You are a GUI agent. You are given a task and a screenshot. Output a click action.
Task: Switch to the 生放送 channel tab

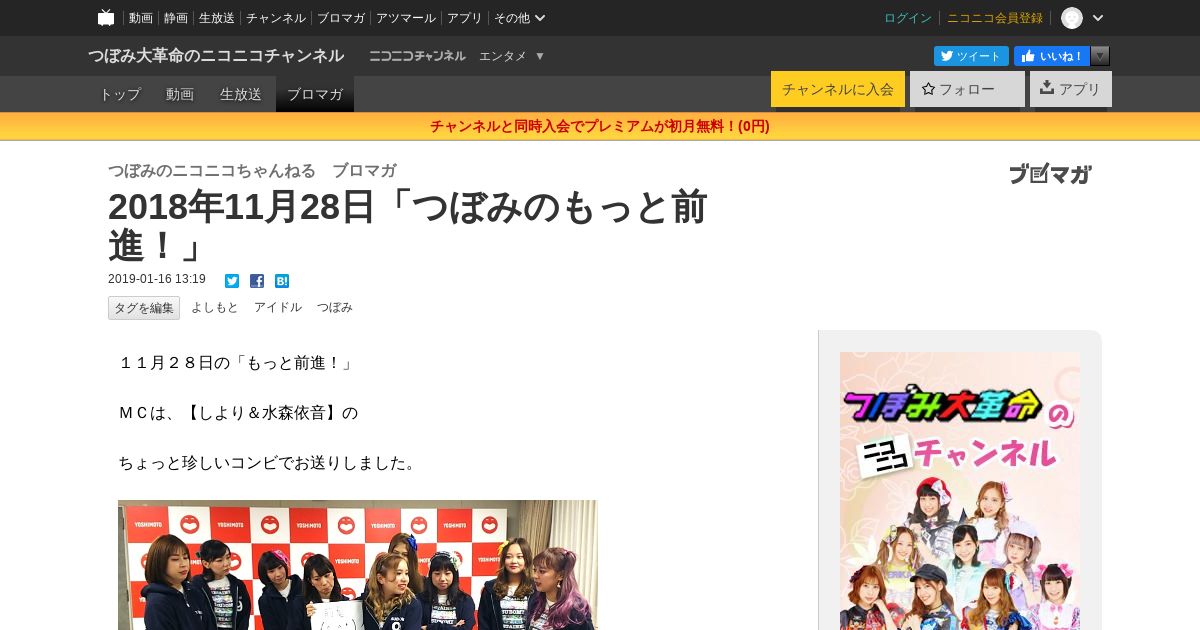pos(241,94)
